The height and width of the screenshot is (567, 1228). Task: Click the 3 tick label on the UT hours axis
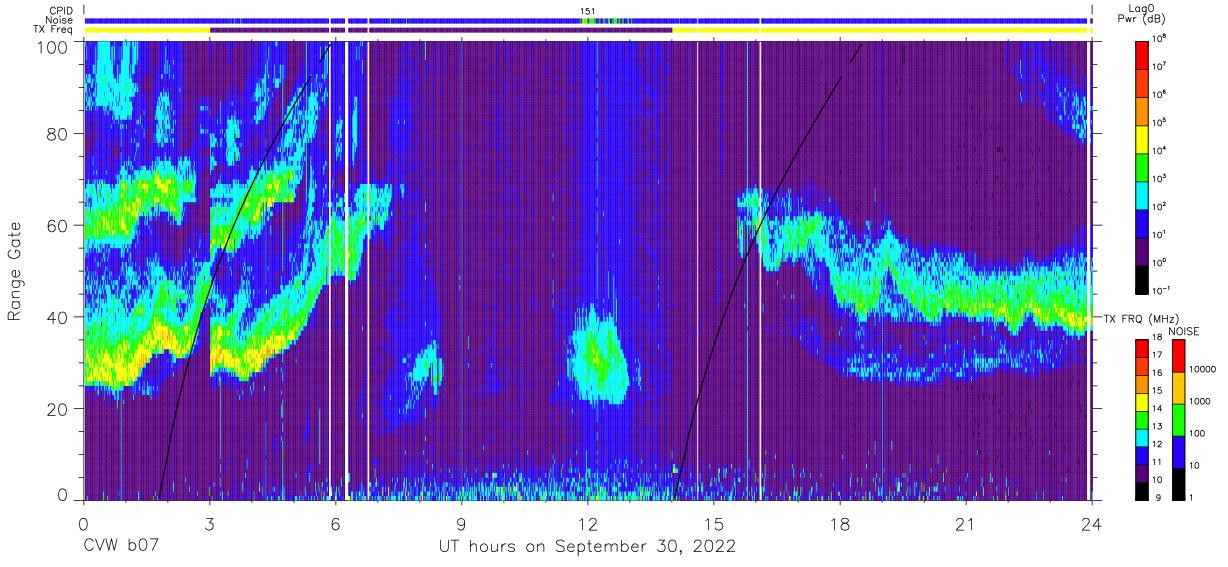[x=210, y=524]
